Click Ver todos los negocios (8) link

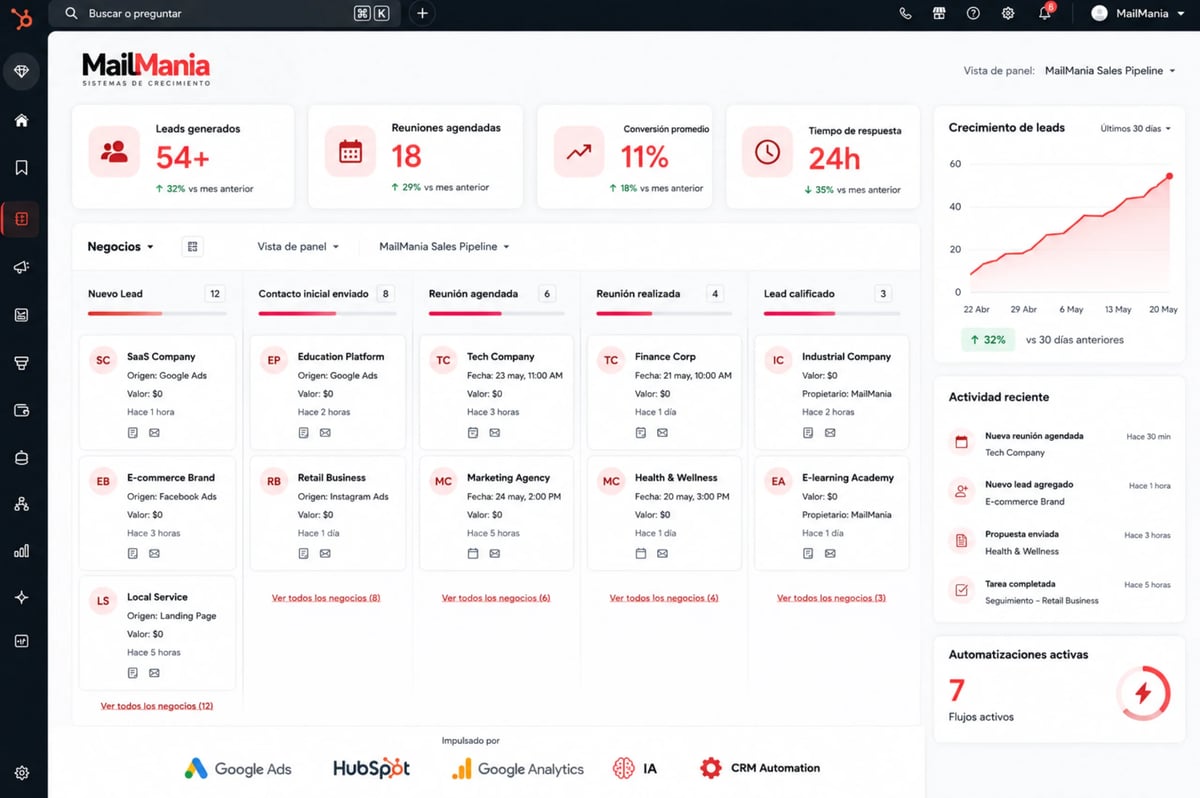coord(326,598)
